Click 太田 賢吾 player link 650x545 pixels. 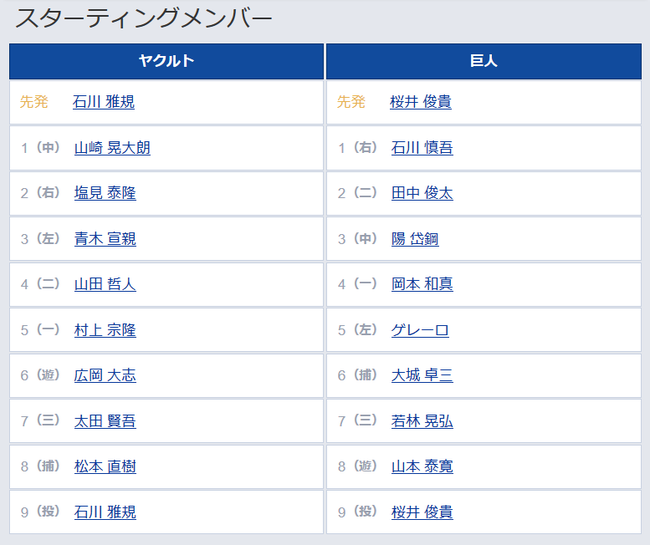[x=105, y=421]
